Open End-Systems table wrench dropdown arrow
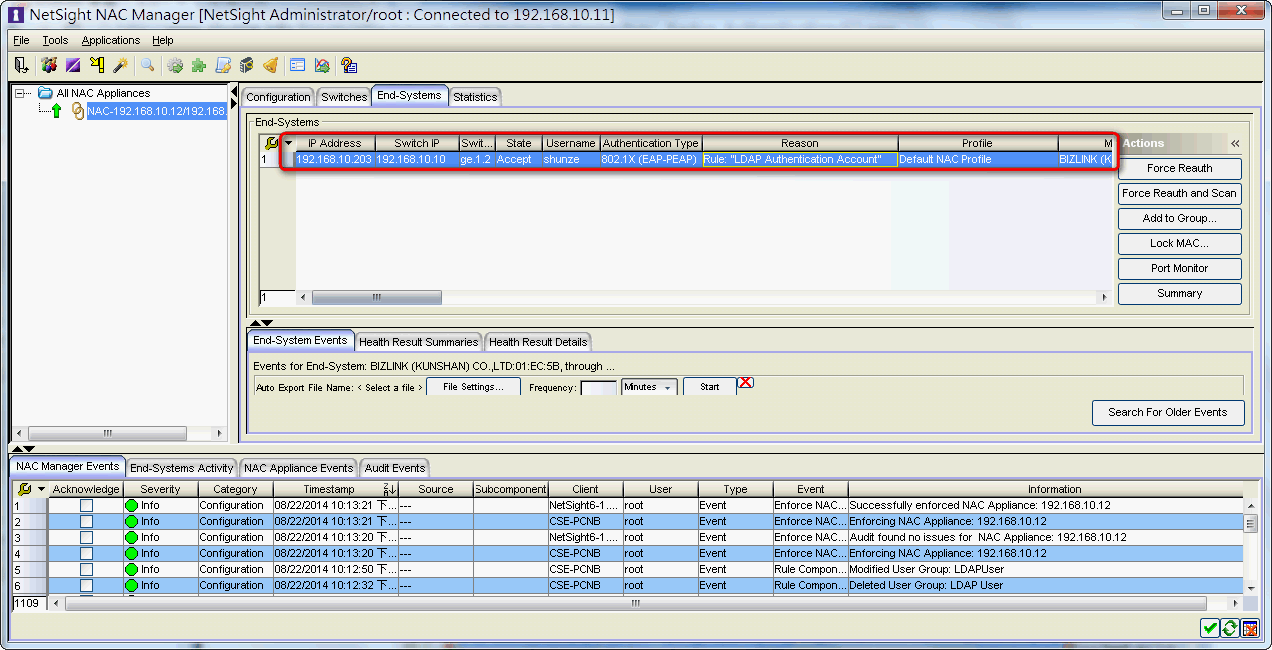The image size is (1272, 650). tap(288, 143)
